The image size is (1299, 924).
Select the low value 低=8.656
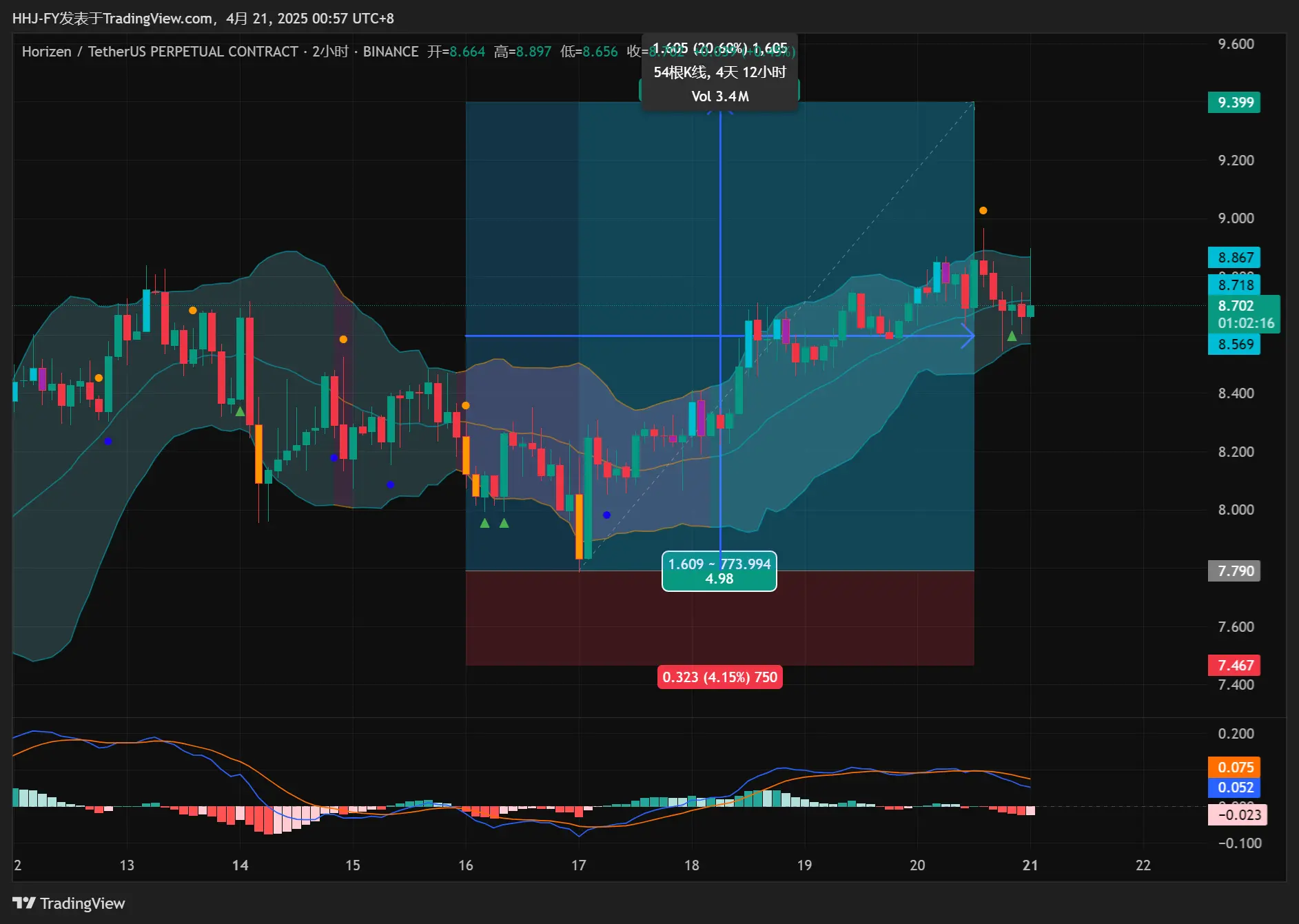(x=589, y=52)
